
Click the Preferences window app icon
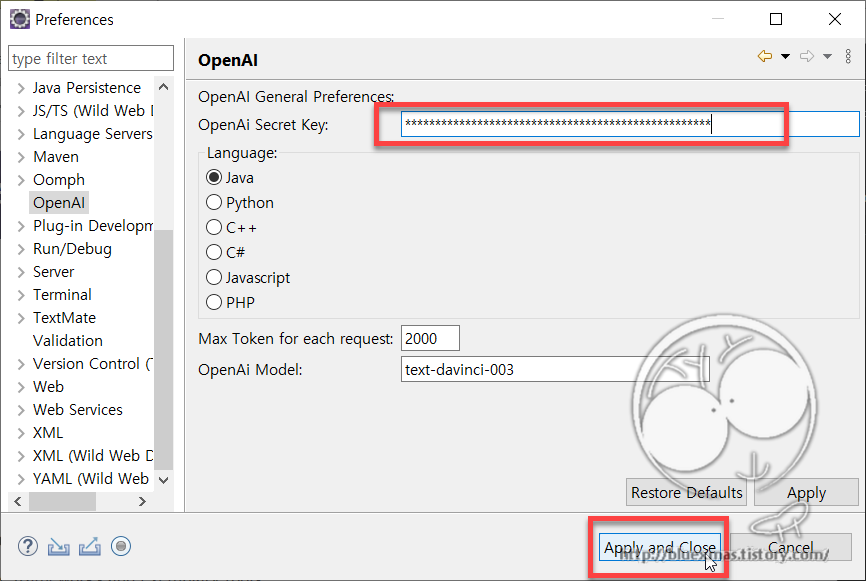[x=19, y=19]
